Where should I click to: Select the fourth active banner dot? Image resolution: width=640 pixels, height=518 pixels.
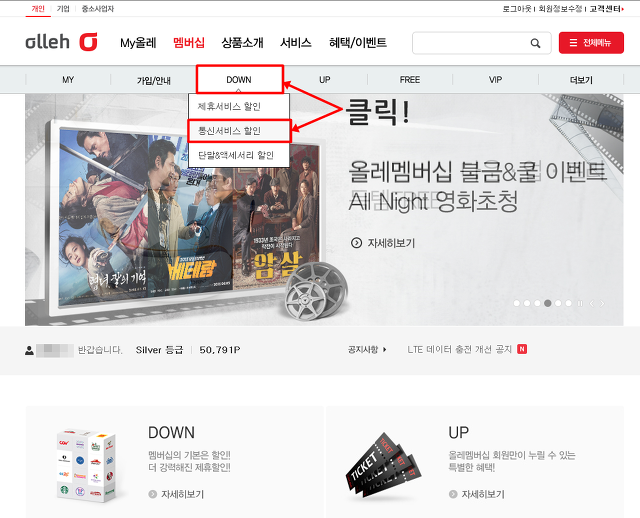click(x=548, y=303)
